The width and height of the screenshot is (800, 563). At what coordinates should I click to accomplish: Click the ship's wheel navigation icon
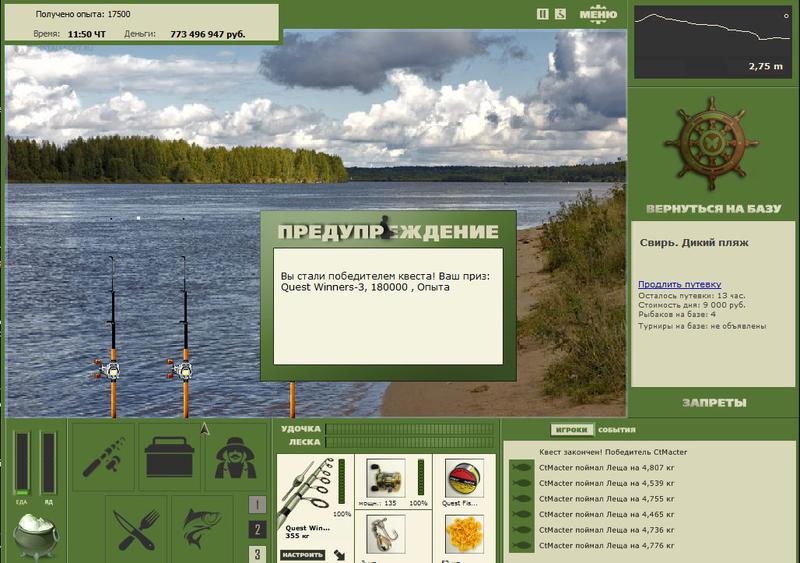712,143
